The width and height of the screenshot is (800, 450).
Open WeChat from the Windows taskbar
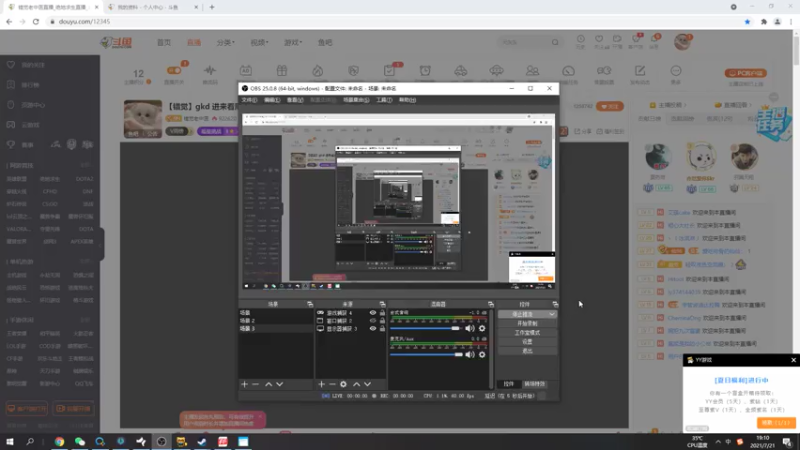tap(80, 442)
